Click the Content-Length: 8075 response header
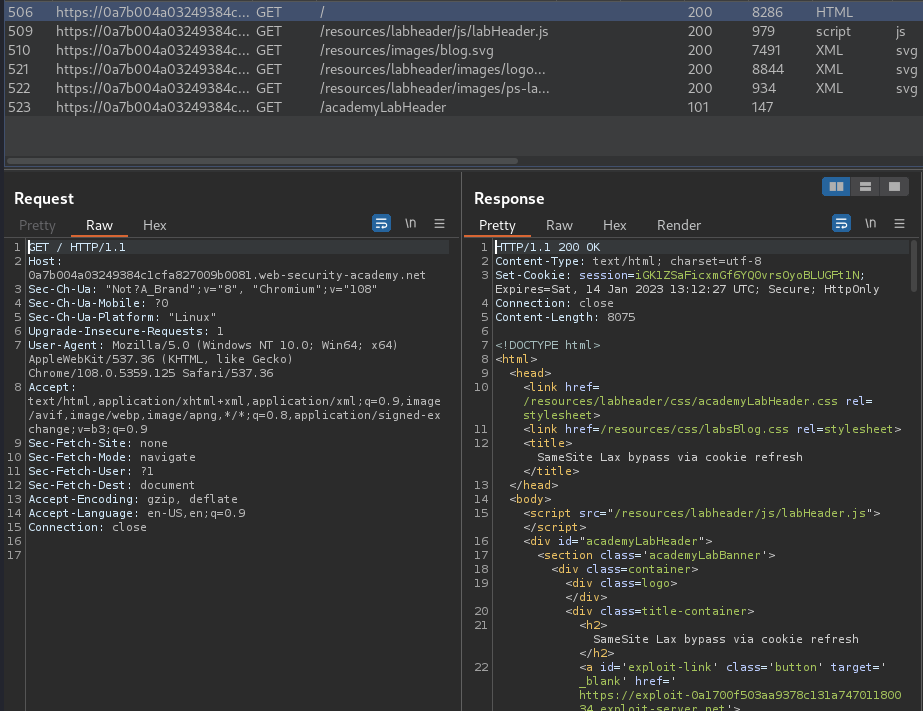 pyautogui.click(x=565, y=317)
